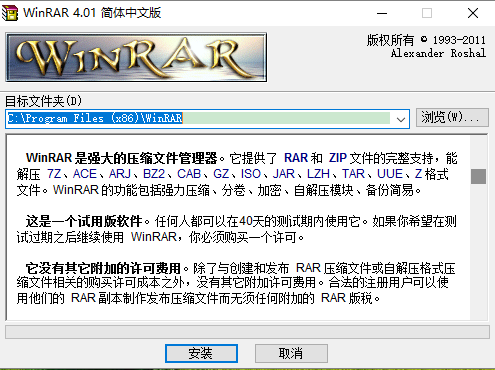The width and height of the screenshot is (495, 370).
Task: Click the WinRAR logo banner
Action: 136,57
